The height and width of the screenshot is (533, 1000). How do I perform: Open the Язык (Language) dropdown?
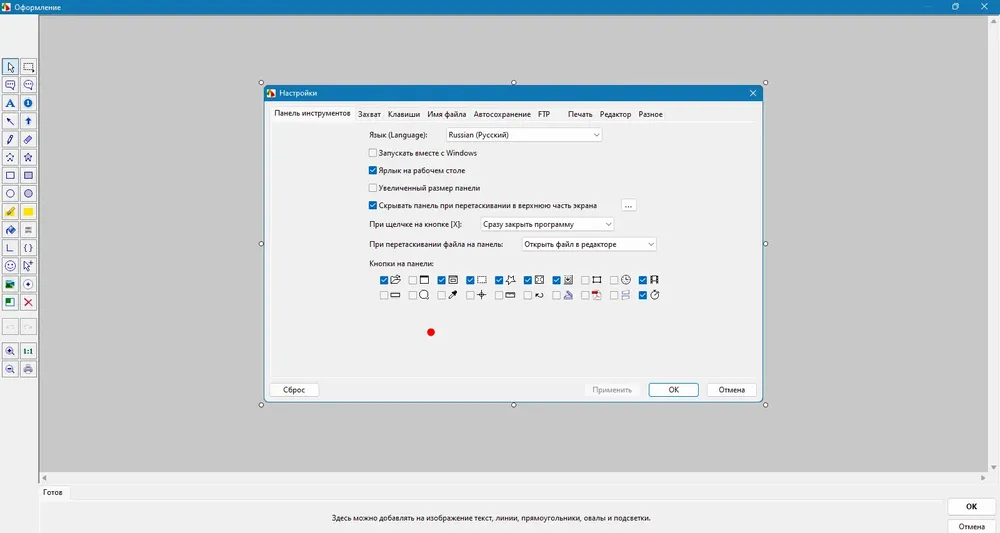point(524,135)
